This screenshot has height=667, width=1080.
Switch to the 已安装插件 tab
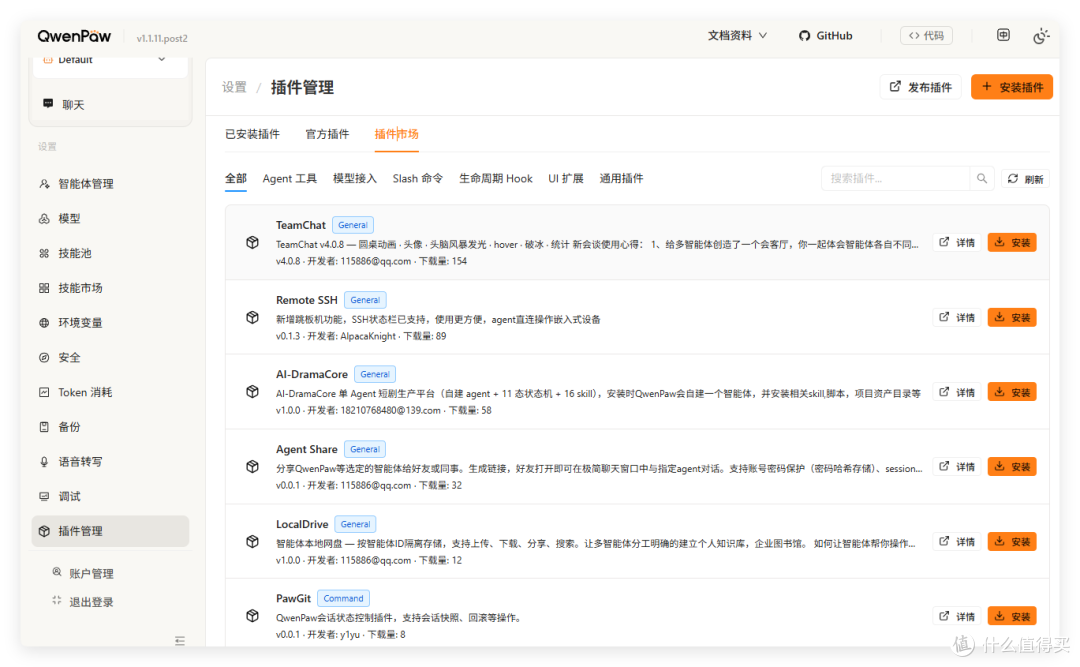(x=252, y=134)
